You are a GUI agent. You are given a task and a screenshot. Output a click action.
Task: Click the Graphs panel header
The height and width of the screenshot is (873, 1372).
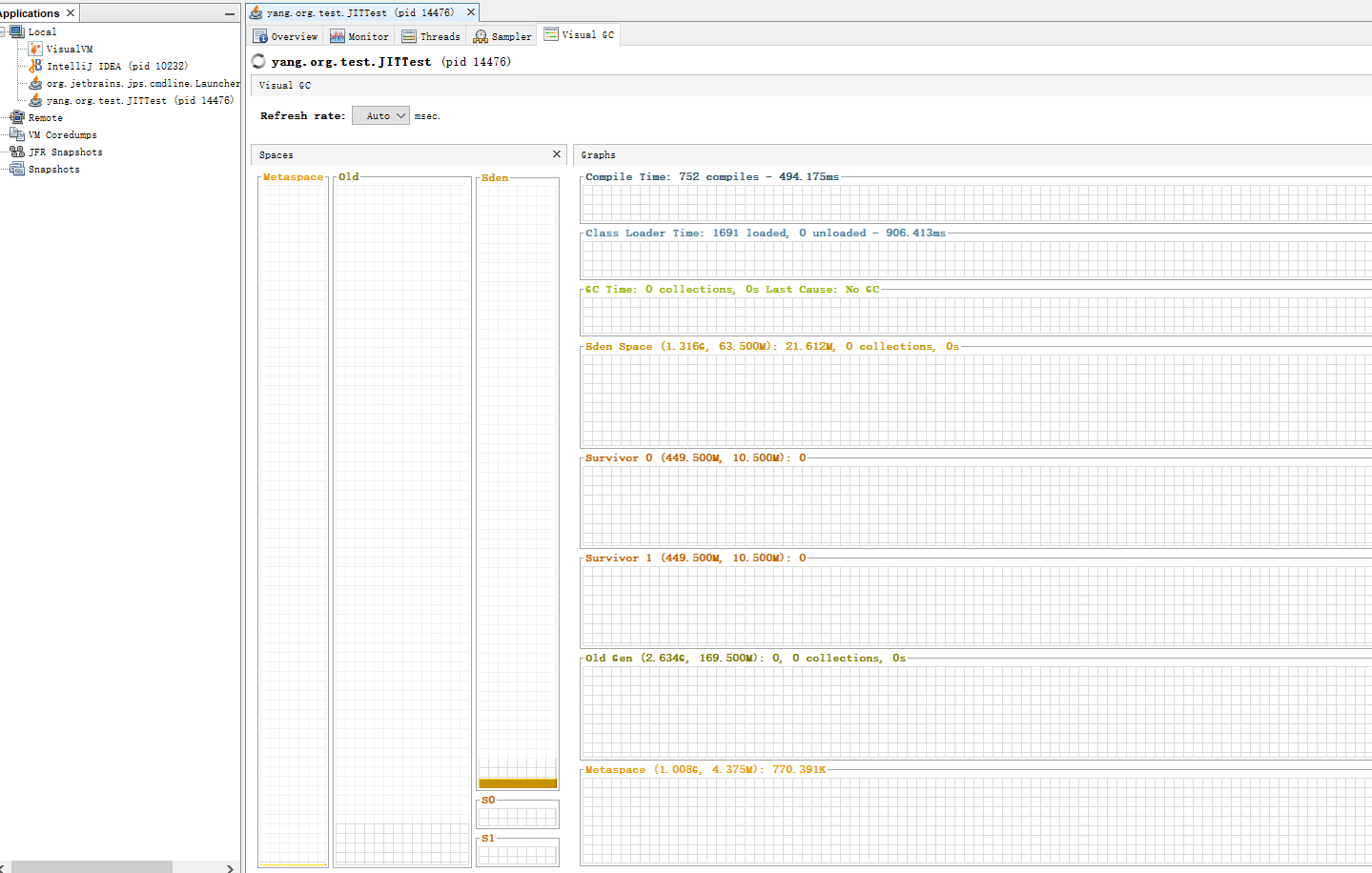click(973, 154)
